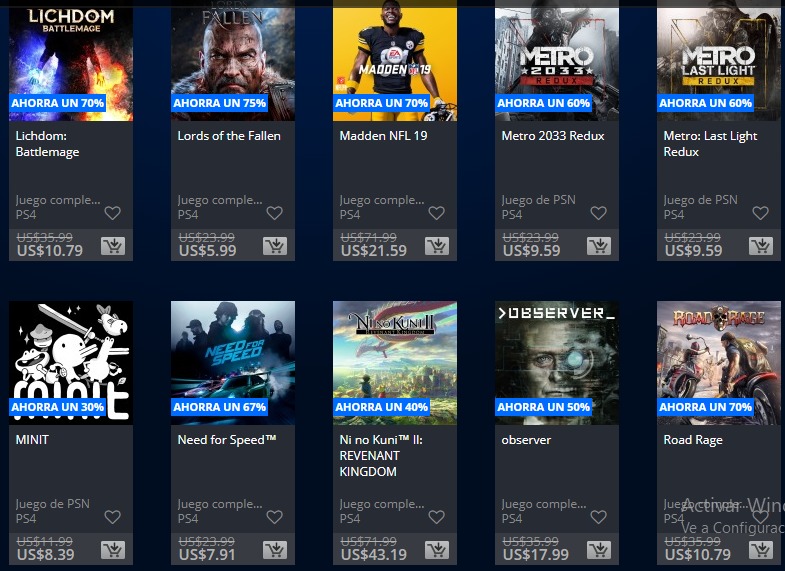Add Metro 2033 Redux to cart
The width and height of the screenshot is (785, 571).
pos(599,246)
